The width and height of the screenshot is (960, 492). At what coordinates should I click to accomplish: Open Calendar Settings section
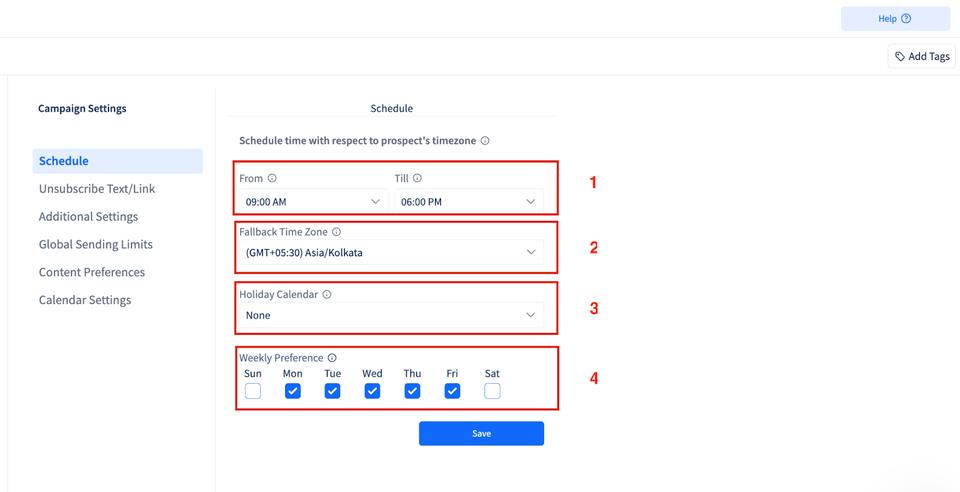(85, 300)
